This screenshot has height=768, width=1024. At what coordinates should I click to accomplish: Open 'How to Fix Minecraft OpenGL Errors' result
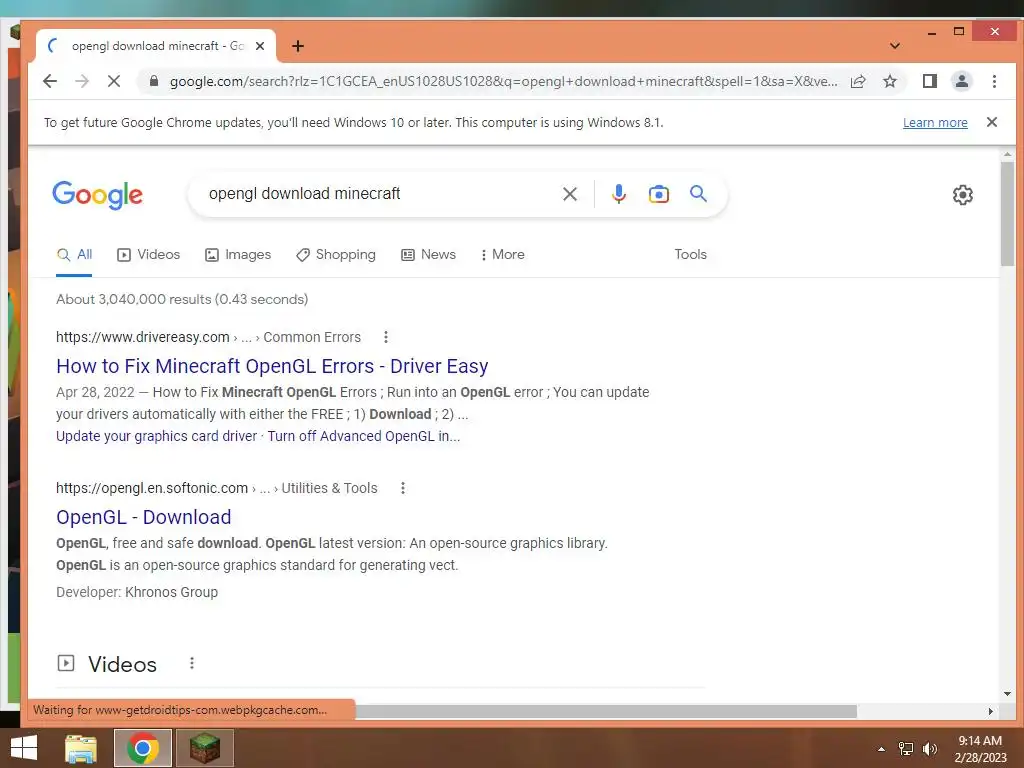272,366
